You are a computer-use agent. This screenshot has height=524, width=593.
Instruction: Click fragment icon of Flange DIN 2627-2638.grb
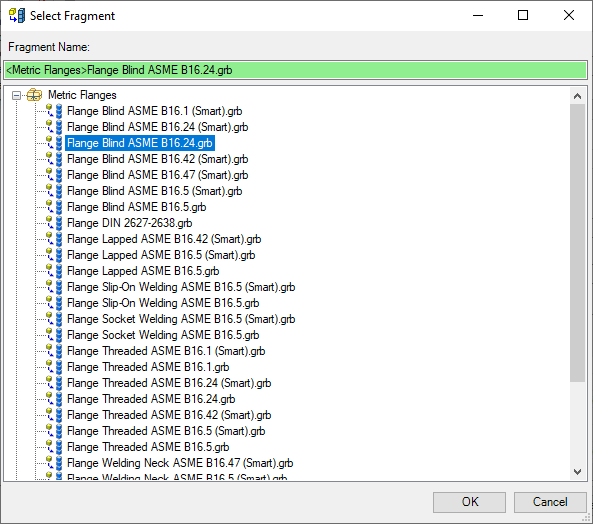54,223
